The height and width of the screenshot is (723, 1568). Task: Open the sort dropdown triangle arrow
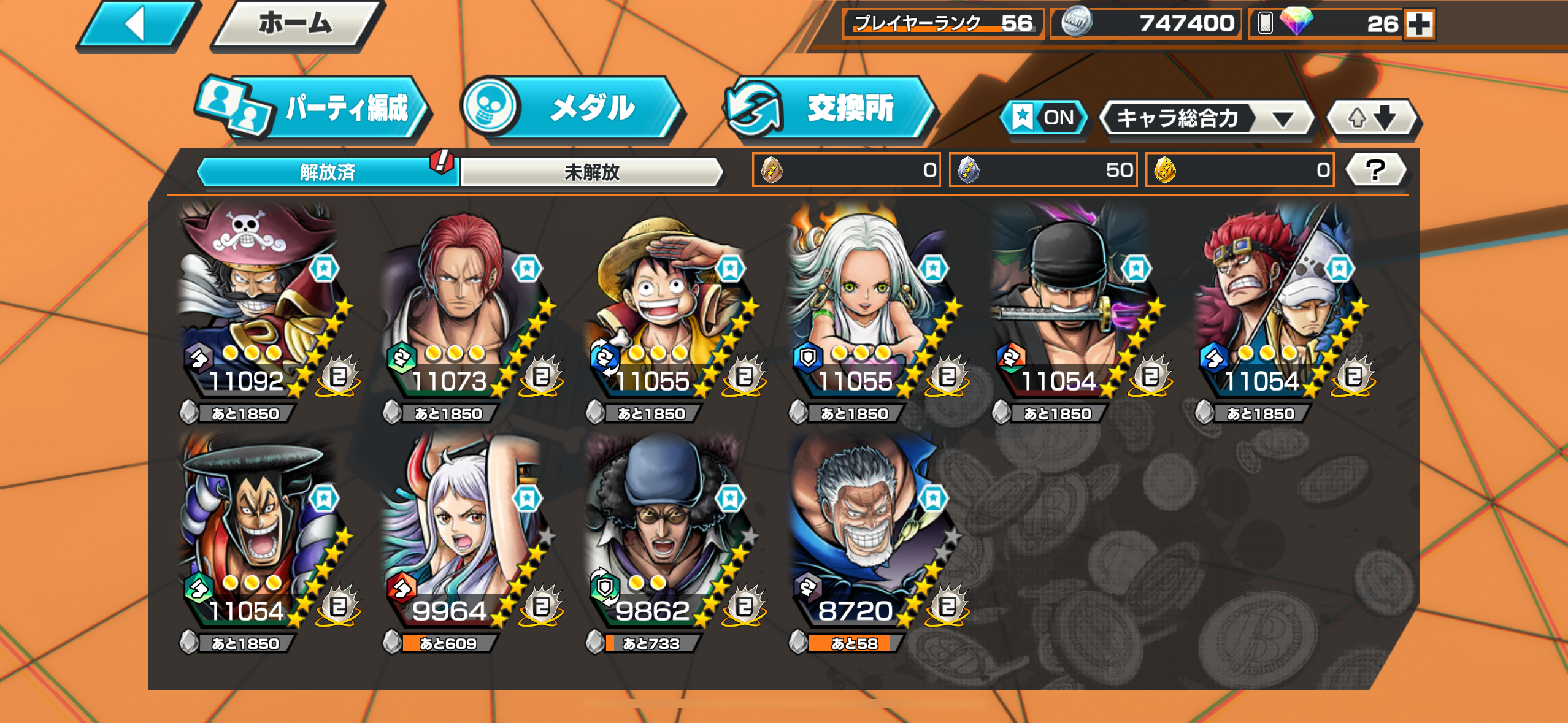click(x=1282, y=119)
